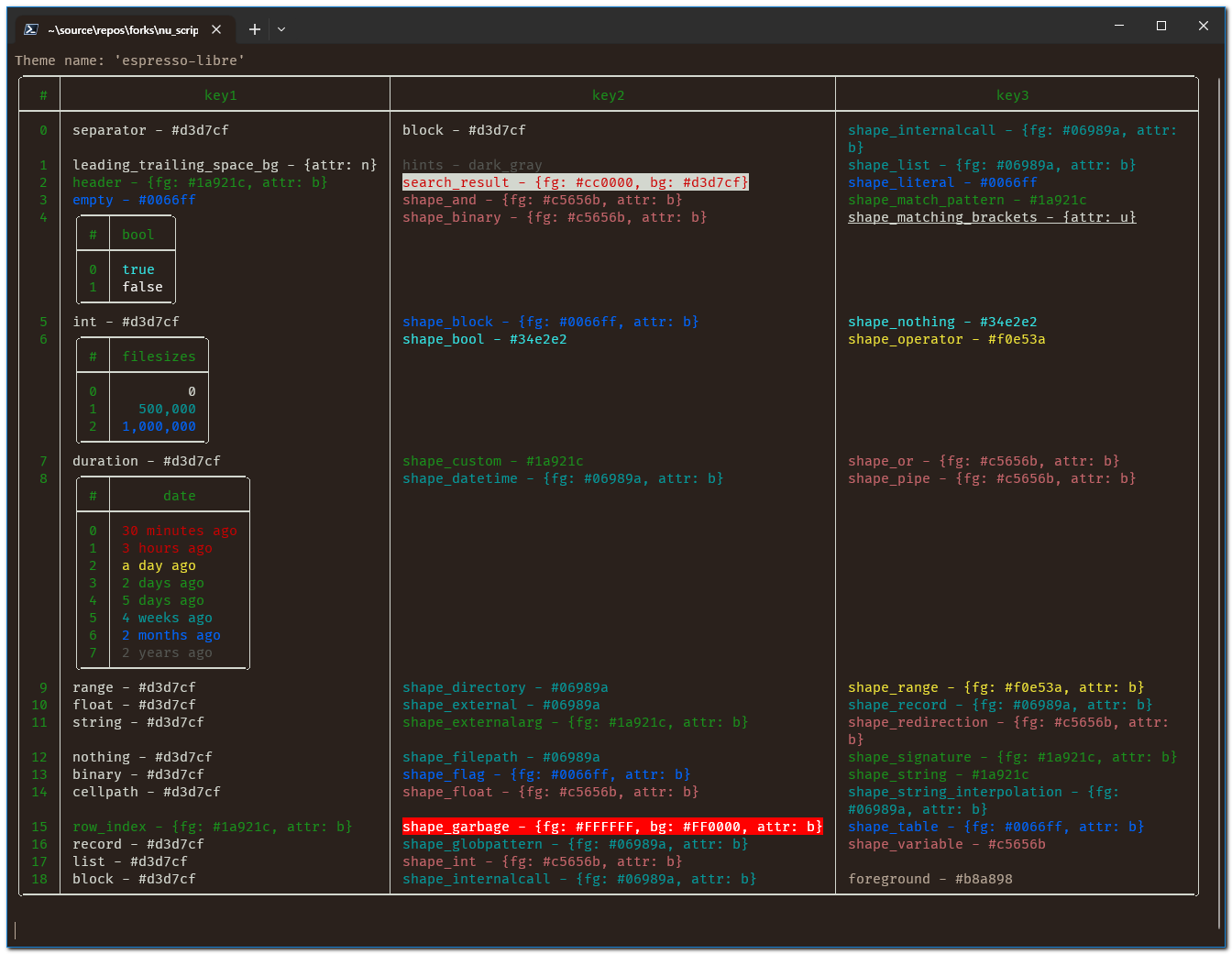Image resolution: width=1232 pixels, height=954 pixels.
Task: Click 'duration - #d3d7cf' text
Action: (147, 461)
